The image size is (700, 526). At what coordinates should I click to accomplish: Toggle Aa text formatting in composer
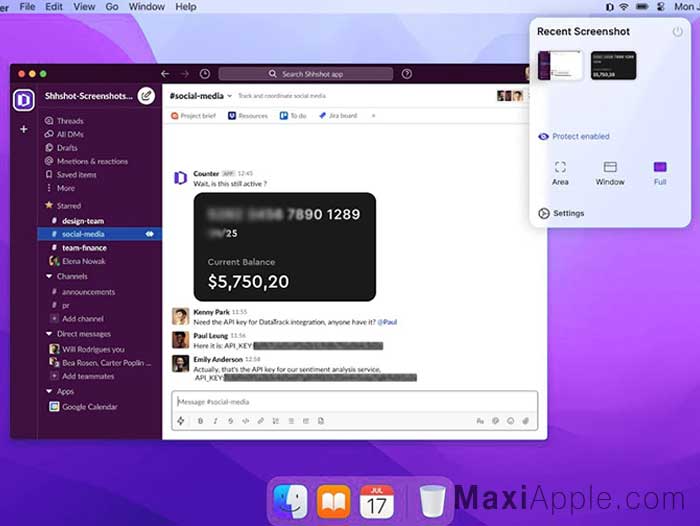point(480,421)
